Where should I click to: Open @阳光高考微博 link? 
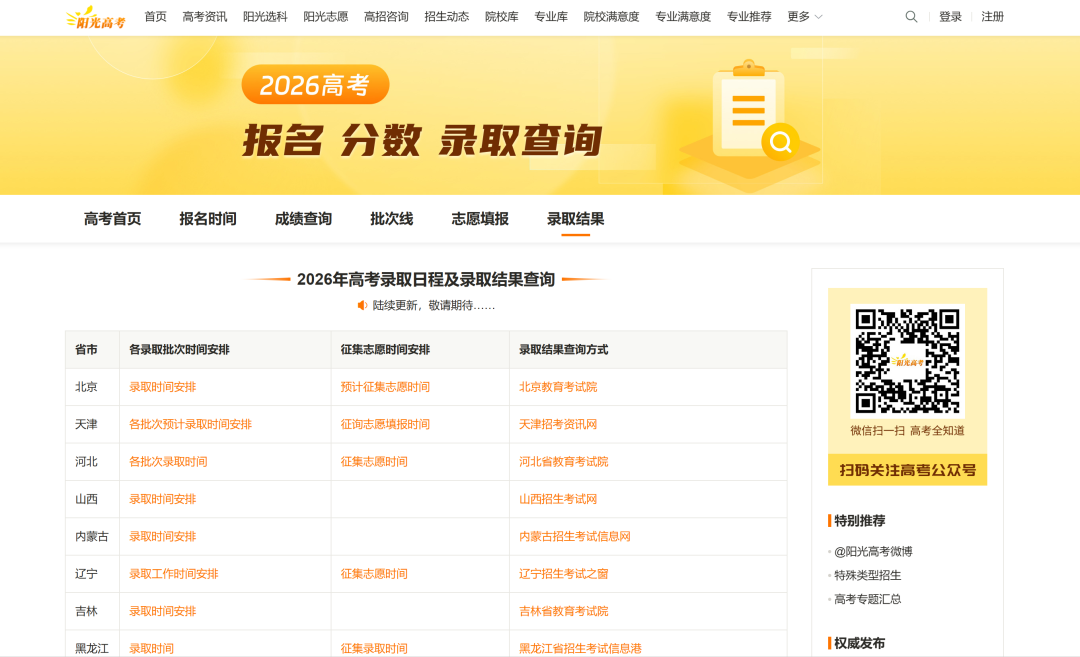coord(873,551)
